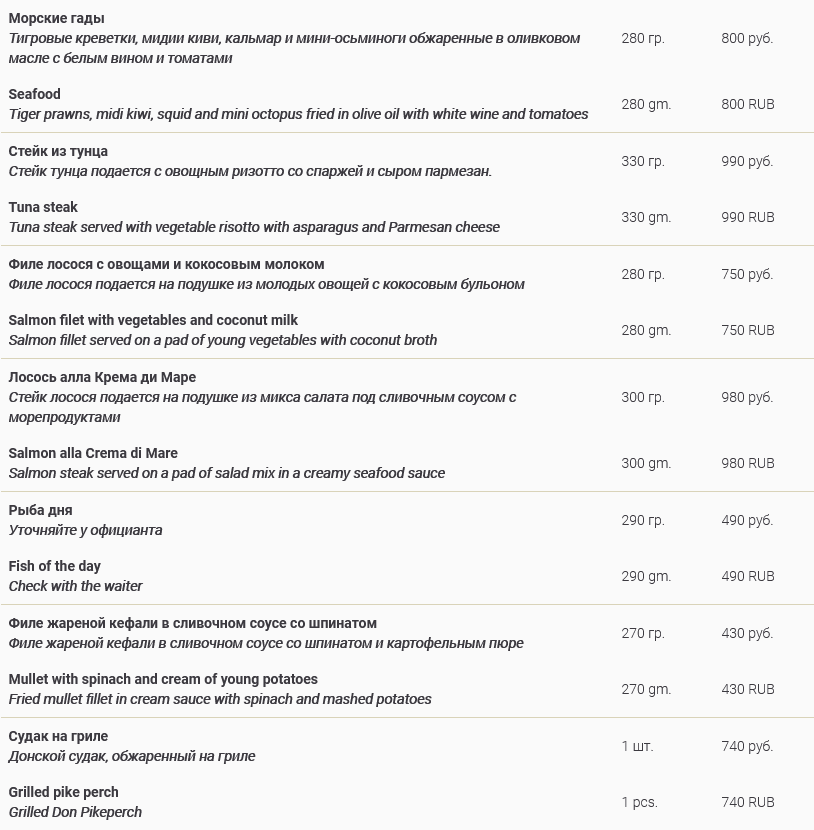
Task: Select the "Tuna steak" dish title
Action: (43, 207)
